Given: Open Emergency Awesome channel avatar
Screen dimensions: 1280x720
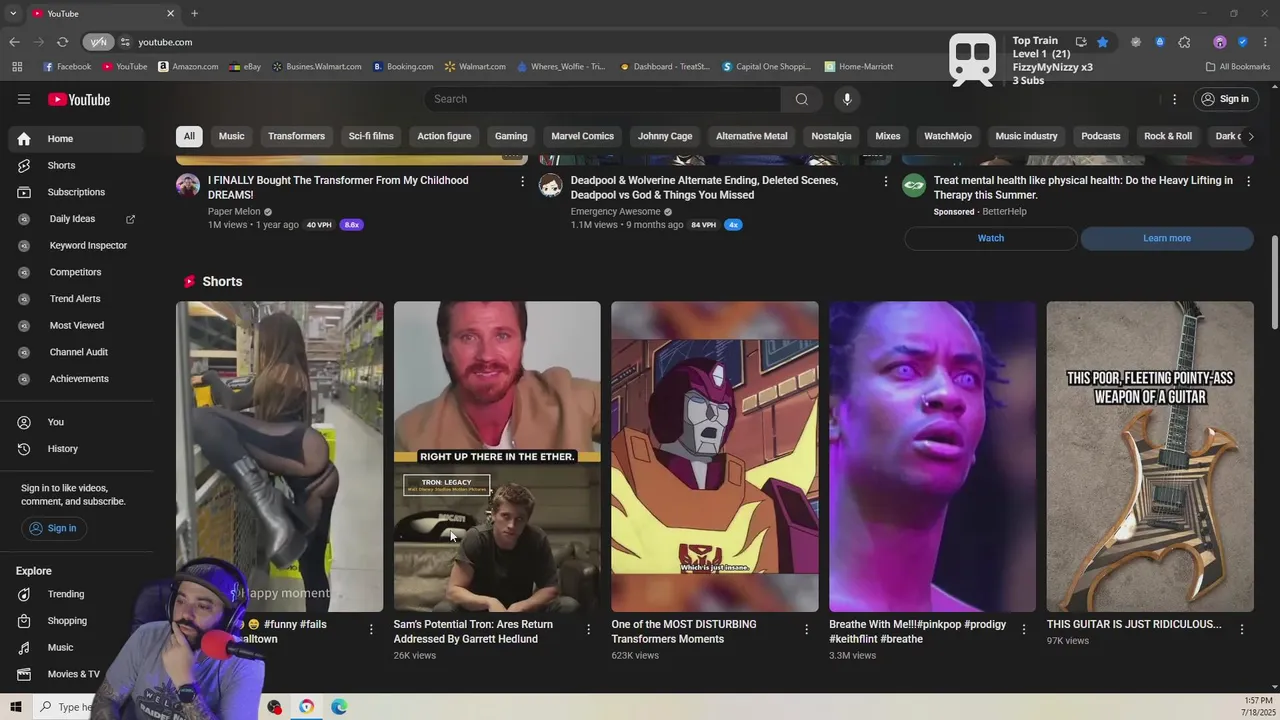Looking at the screenshot, I should click(x=551, y=185).
